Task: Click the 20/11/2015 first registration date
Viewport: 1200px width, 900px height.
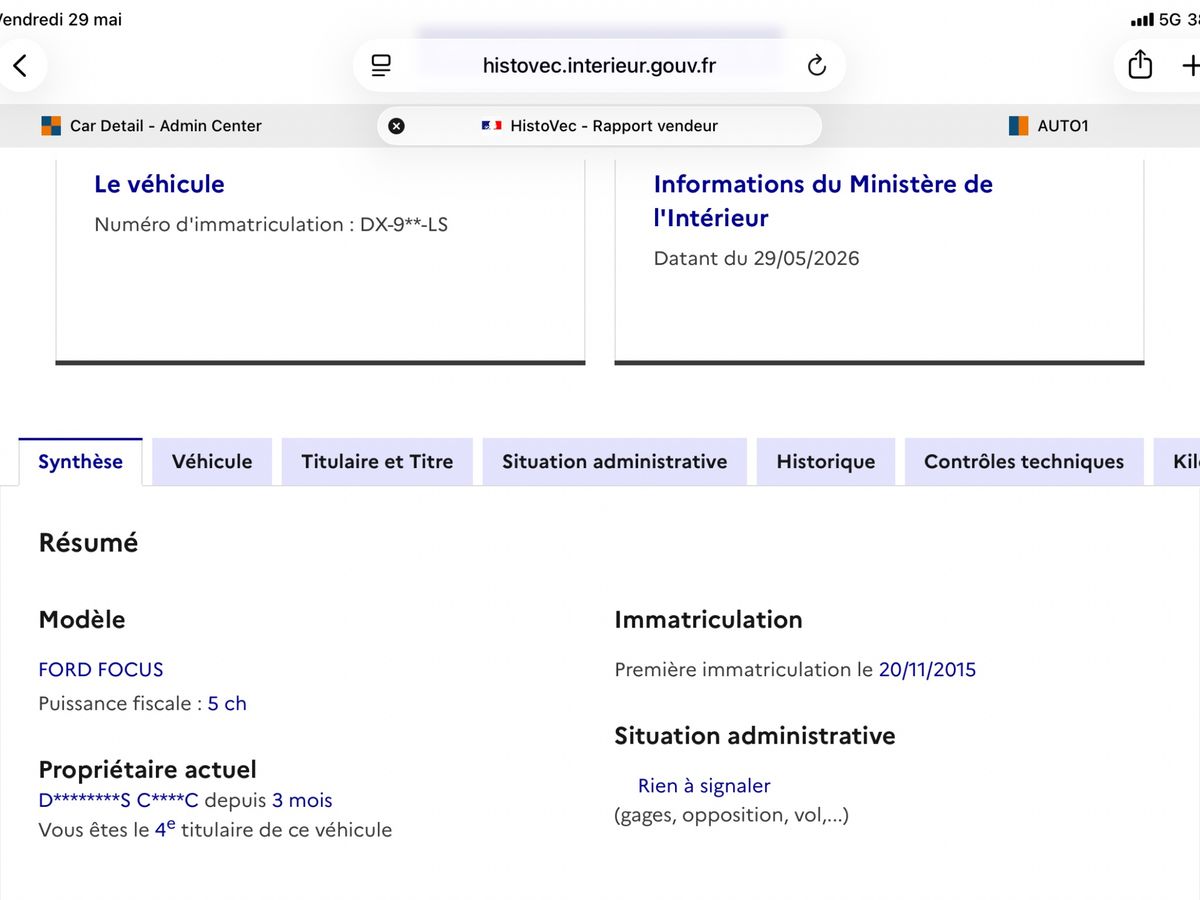Action: coord(927,669)
